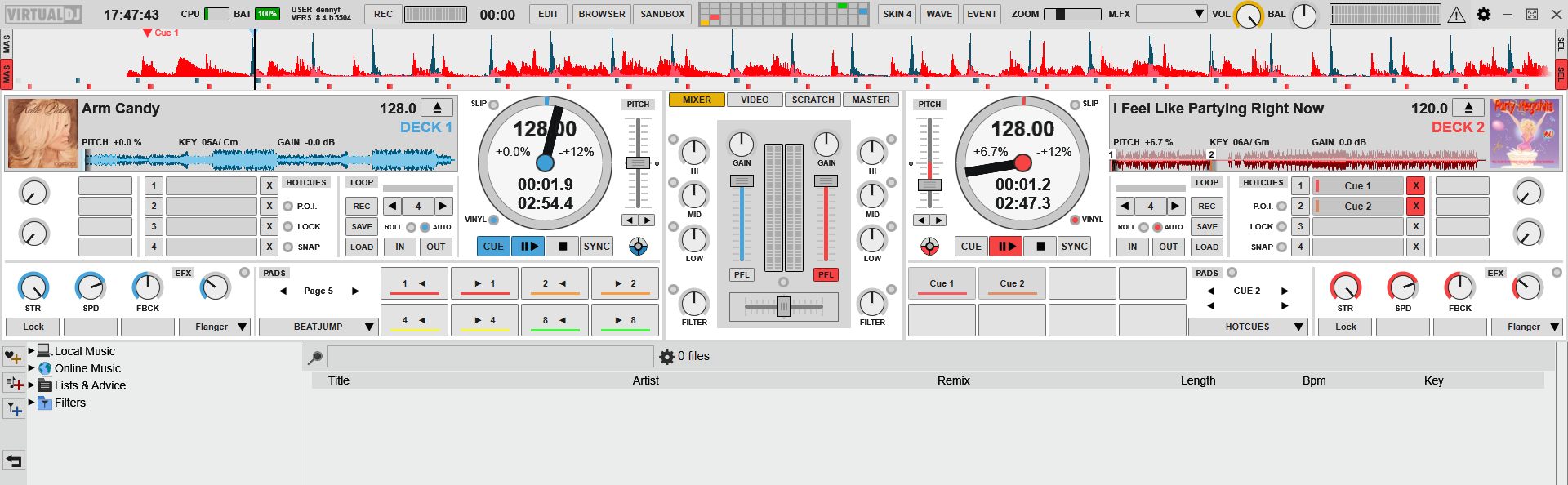The height and width of the screenshot is (485, 1568).
Task: Halve the Deck 1 loop length
Action: [393, 206]
